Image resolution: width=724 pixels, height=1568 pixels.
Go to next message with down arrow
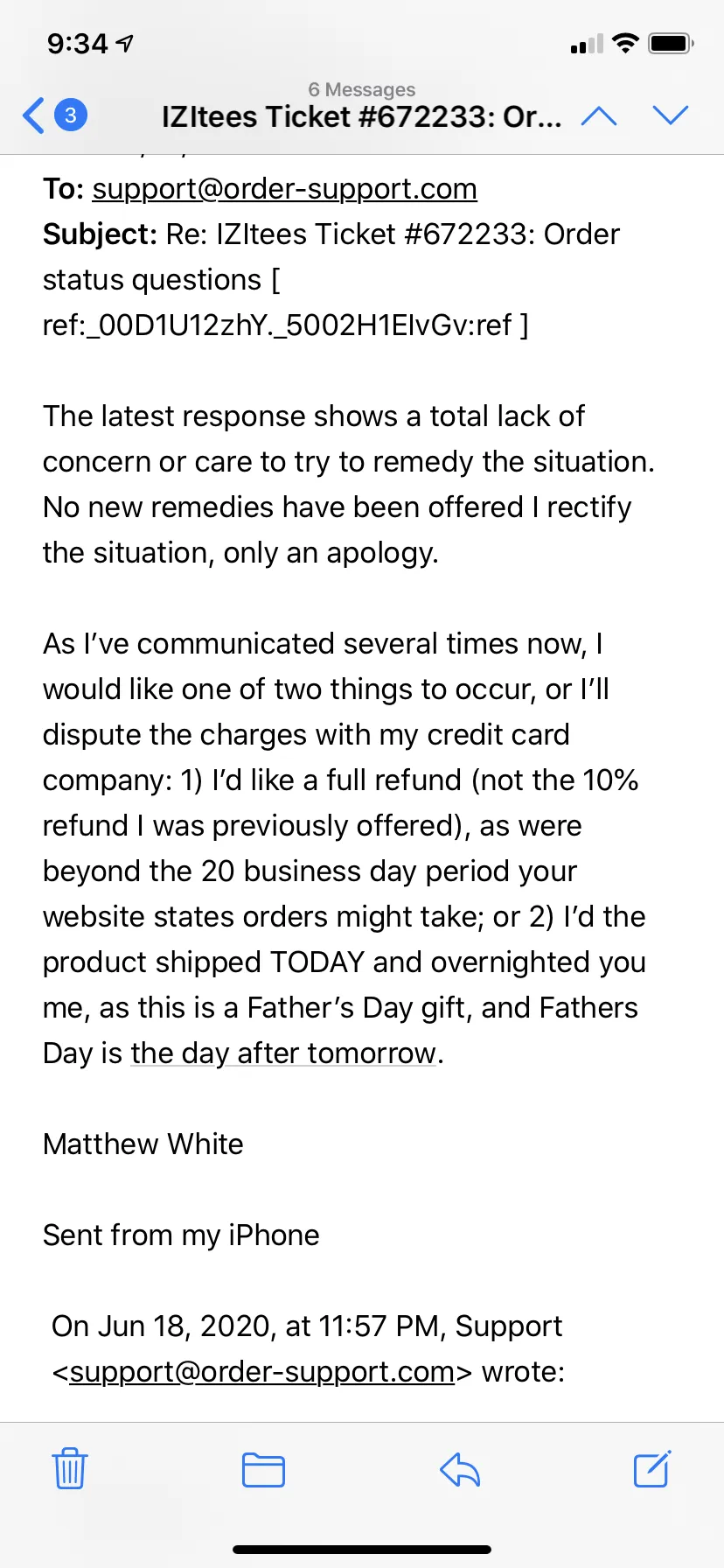coord(671,115)
